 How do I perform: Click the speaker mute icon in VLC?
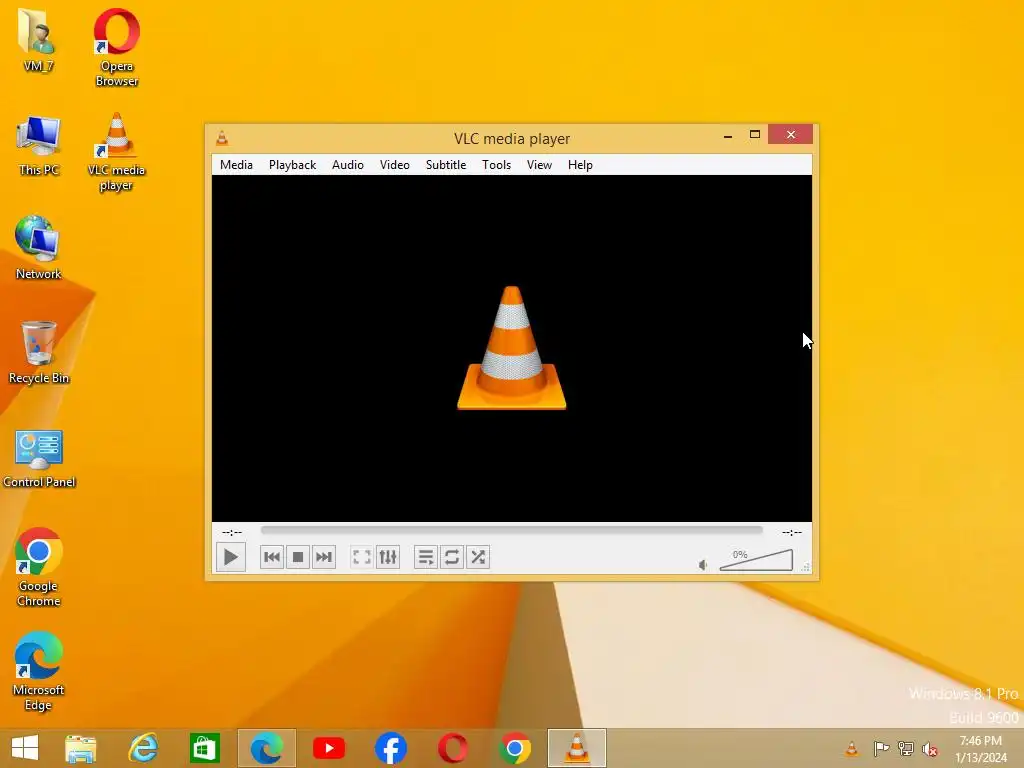click(x=703, y=565)
